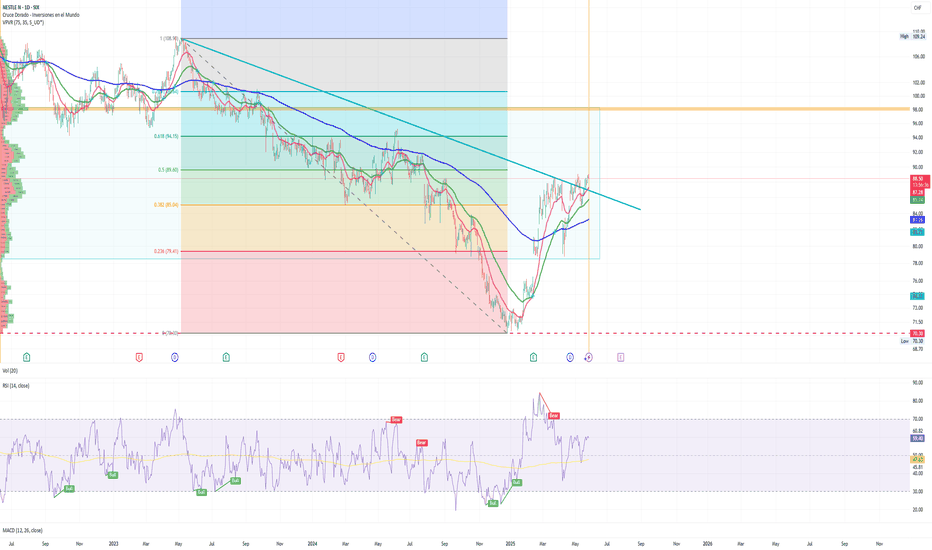Click the 80.00 label on the RSI axis
932x550 pixels.
[x=918, y=401]
